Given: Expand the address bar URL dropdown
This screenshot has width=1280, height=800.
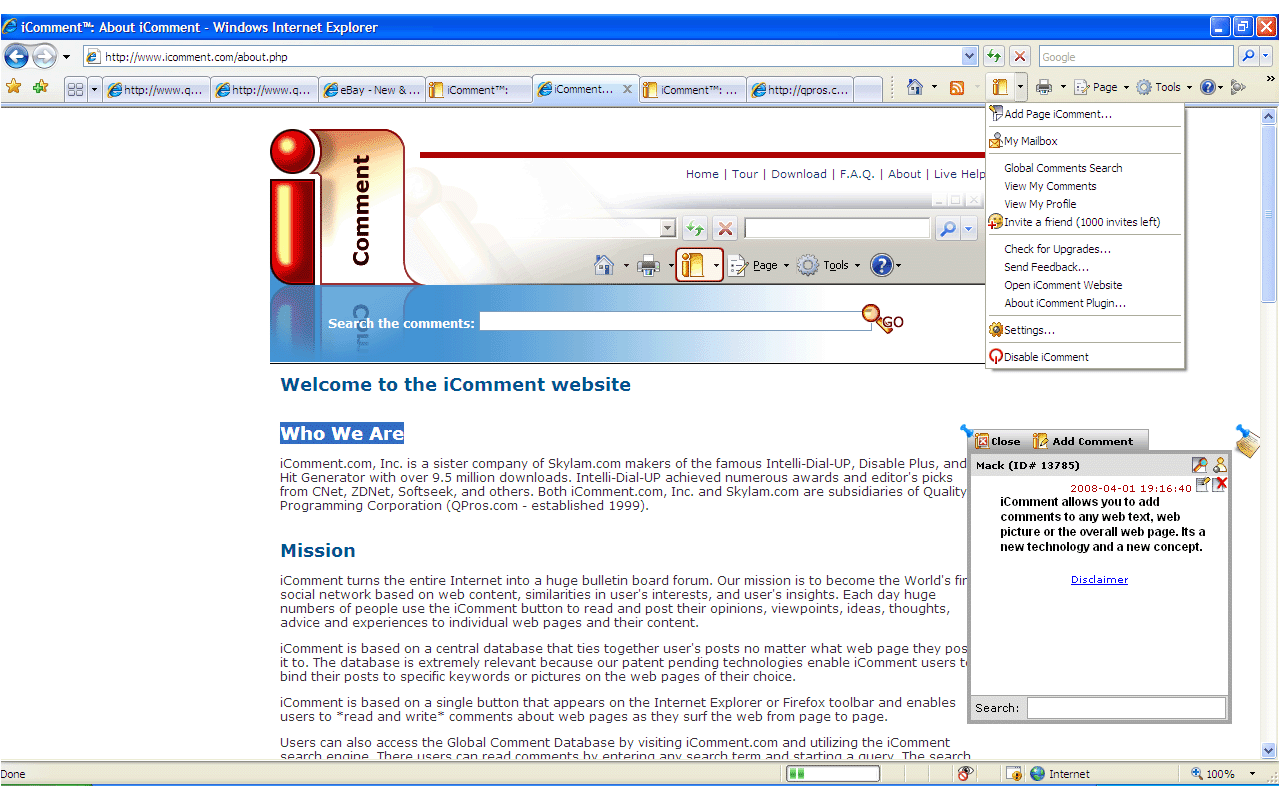Looking at the screenshot, I should [969, 57].
